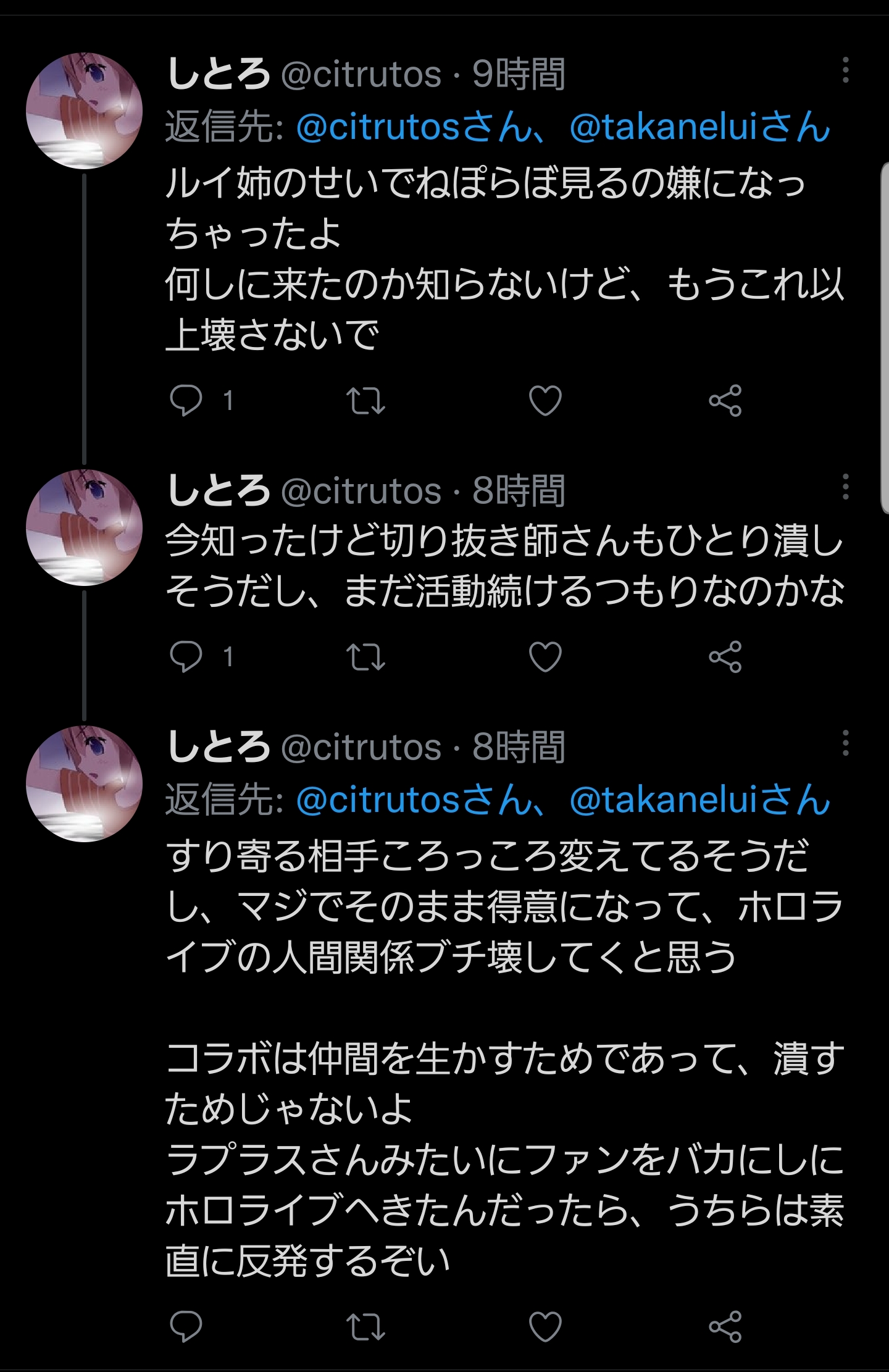The height and width of the screenshot is (1372, 889).
Task: Share the second tweet about 切り抜き師
Action: click(725, 656)
